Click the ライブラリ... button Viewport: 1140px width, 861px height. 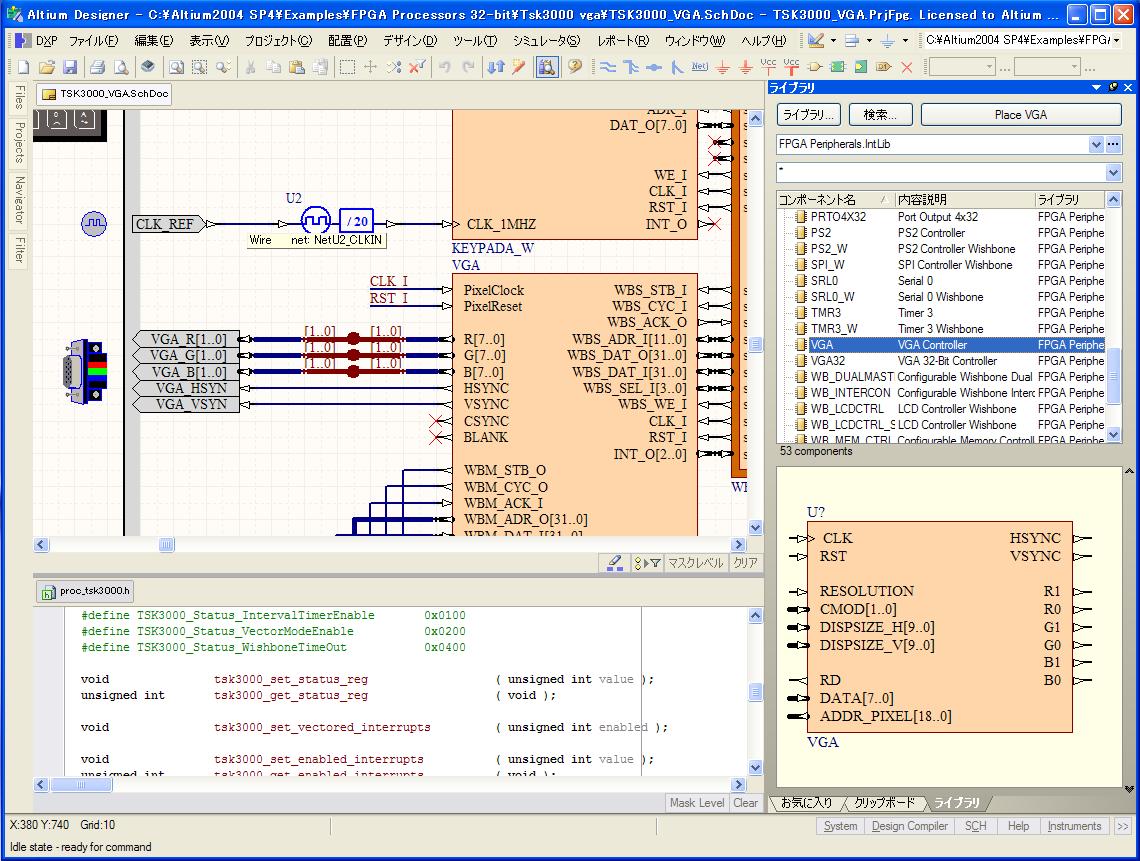pos(808,115)
